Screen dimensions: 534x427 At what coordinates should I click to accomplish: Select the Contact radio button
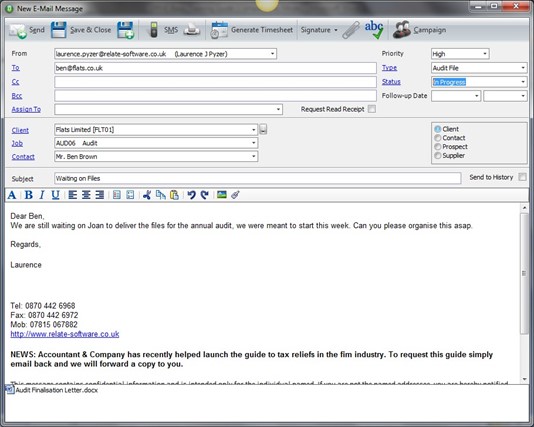pos(438,138)
